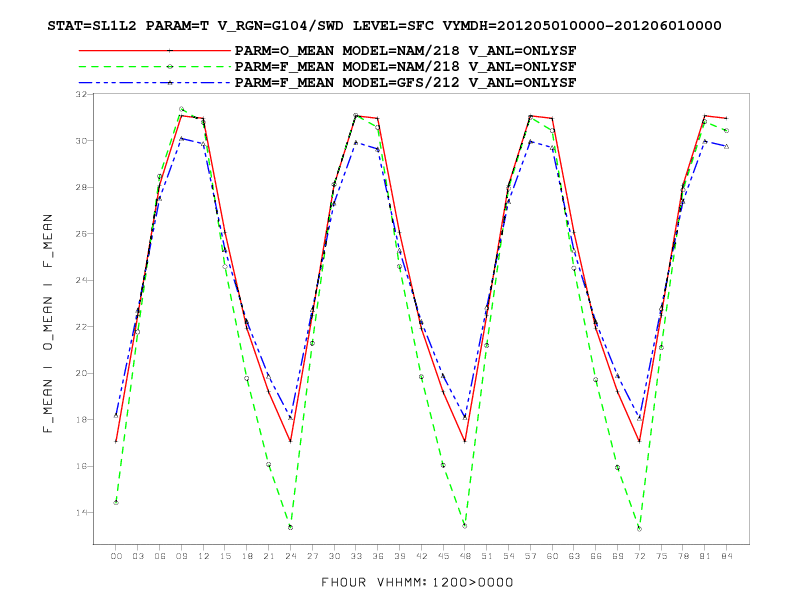Click the dashed green legend line sample
Screen dimensions: 792x612
[155, 67]
